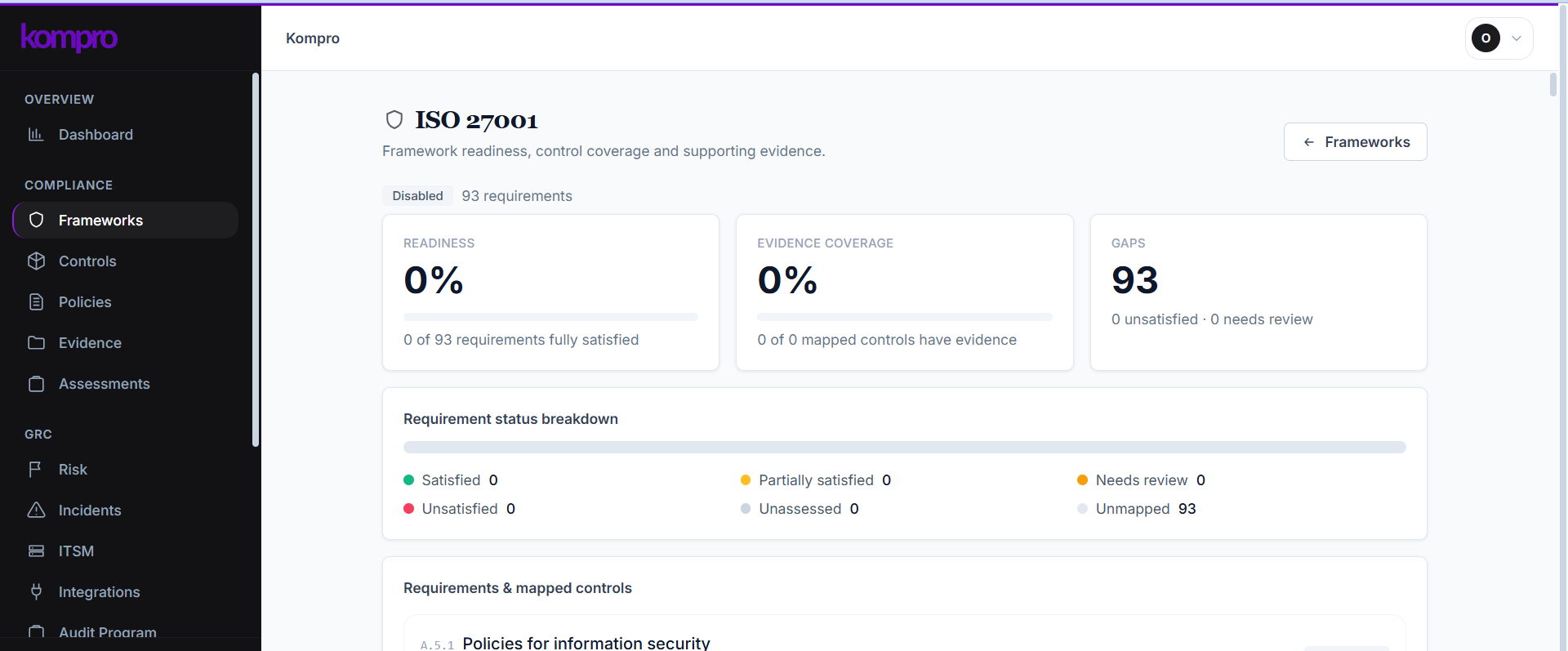Click the '93 requirements' label

tap(517, 196)
